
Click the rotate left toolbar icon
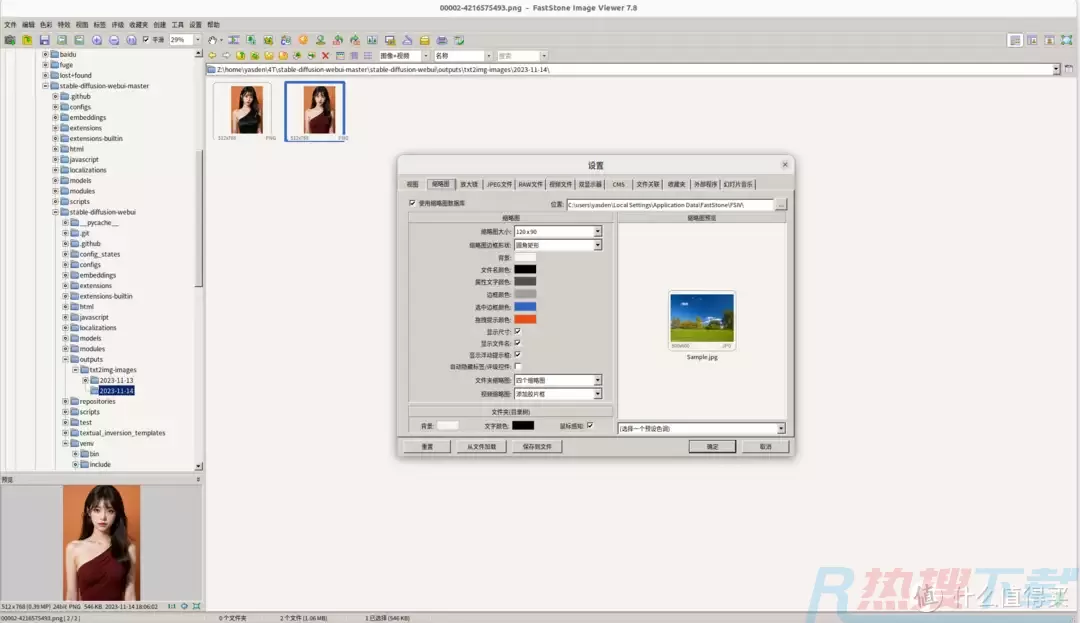[338, 40]
